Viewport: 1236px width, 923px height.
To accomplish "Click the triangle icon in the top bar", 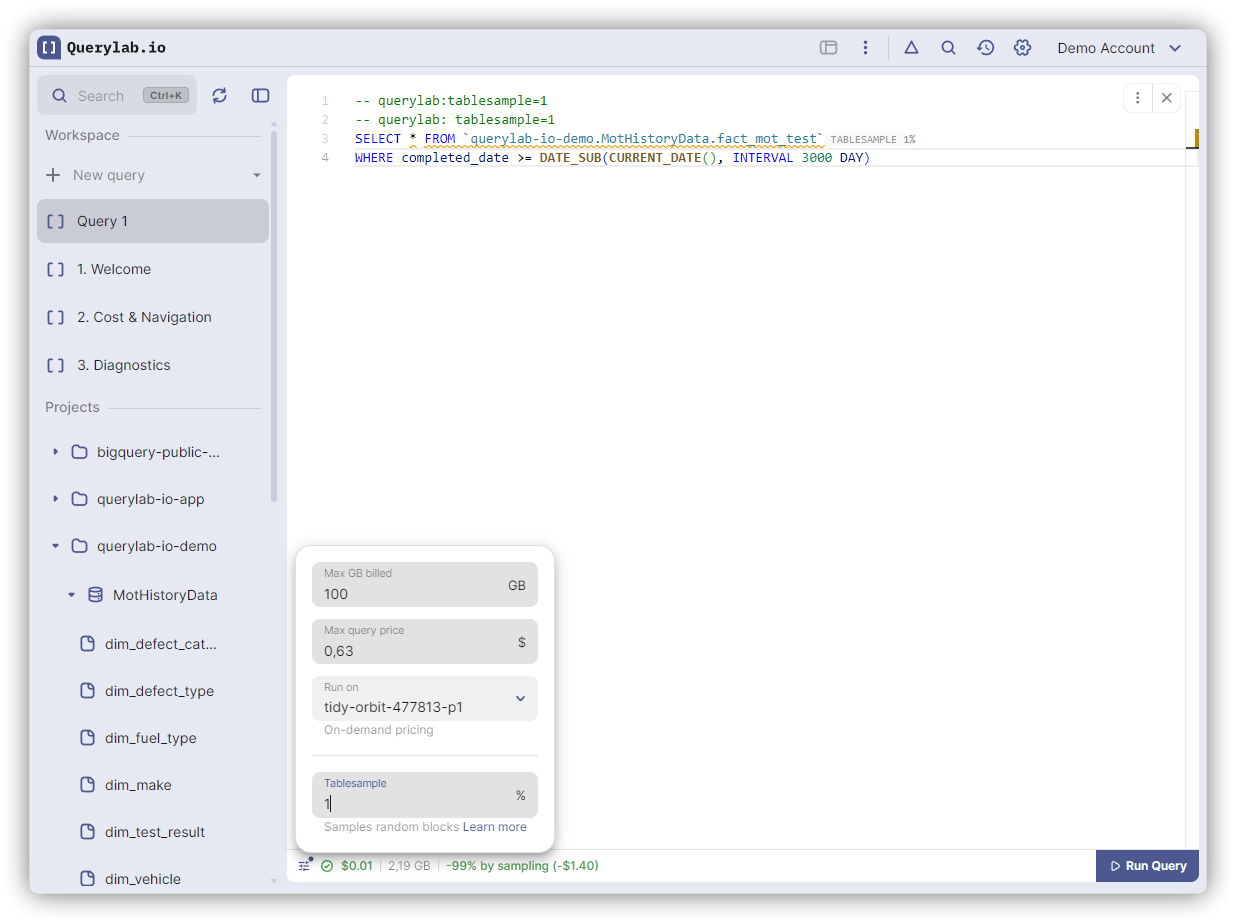I will tap(911, 48).
